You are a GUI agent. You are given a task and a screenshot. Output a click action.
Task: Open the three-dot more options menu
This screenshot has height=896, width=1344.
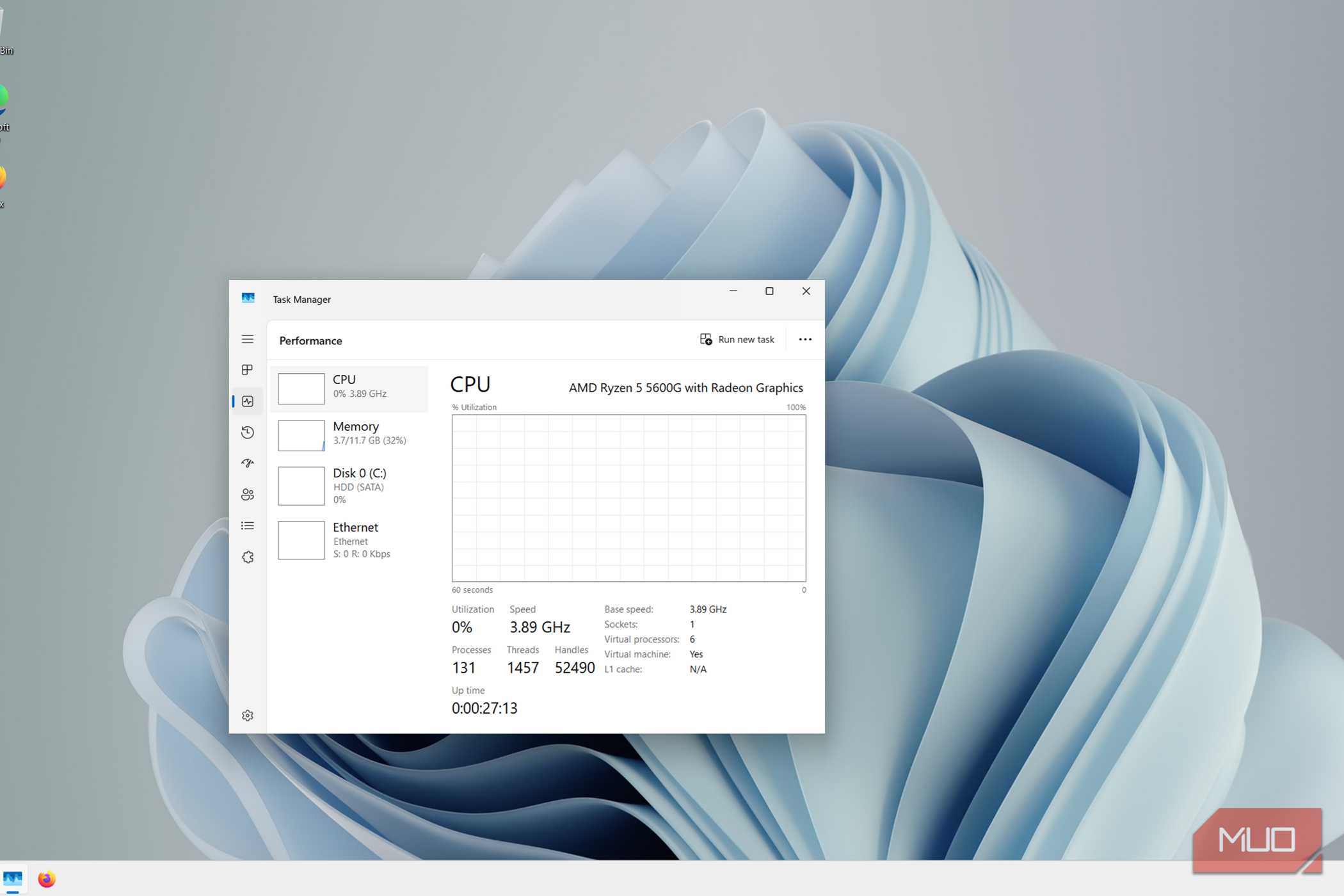point(805,339)
